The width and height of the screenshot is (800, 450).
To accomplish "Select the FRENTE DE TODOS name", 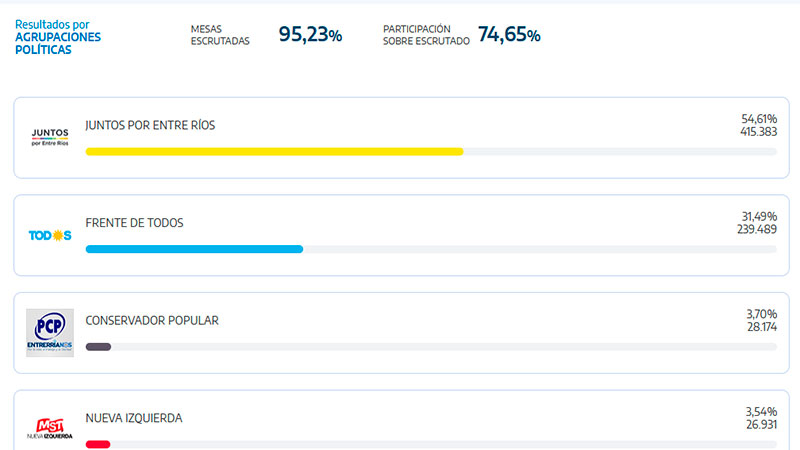I will [x=135, y=223].
